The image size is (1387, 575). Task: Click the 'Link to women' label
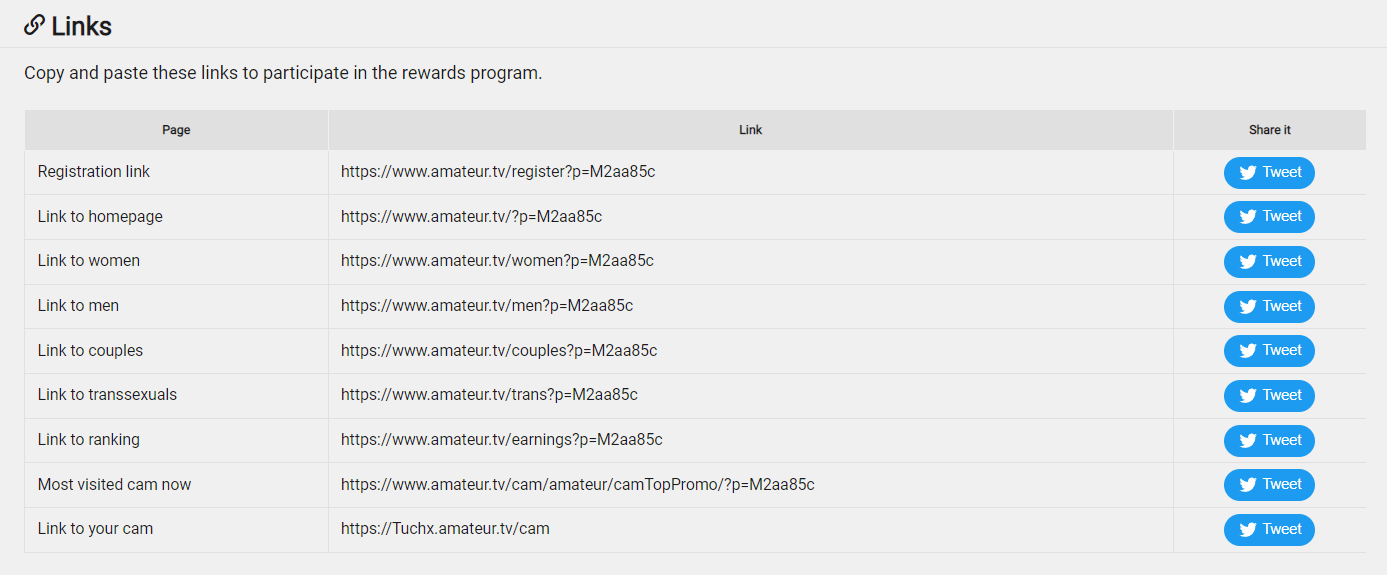pyautogui.click(x=89, y=261)
